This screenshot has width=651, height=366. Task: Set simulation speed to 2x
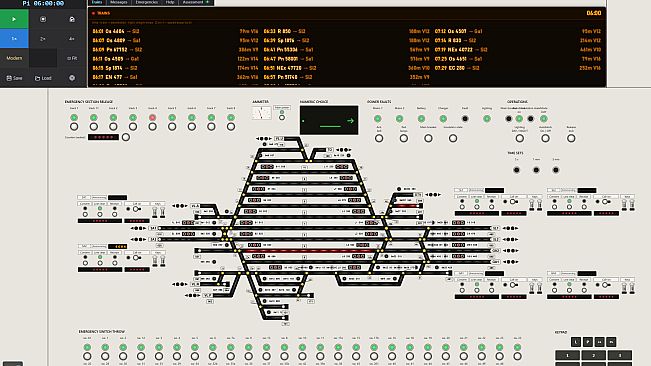point(43,39)
